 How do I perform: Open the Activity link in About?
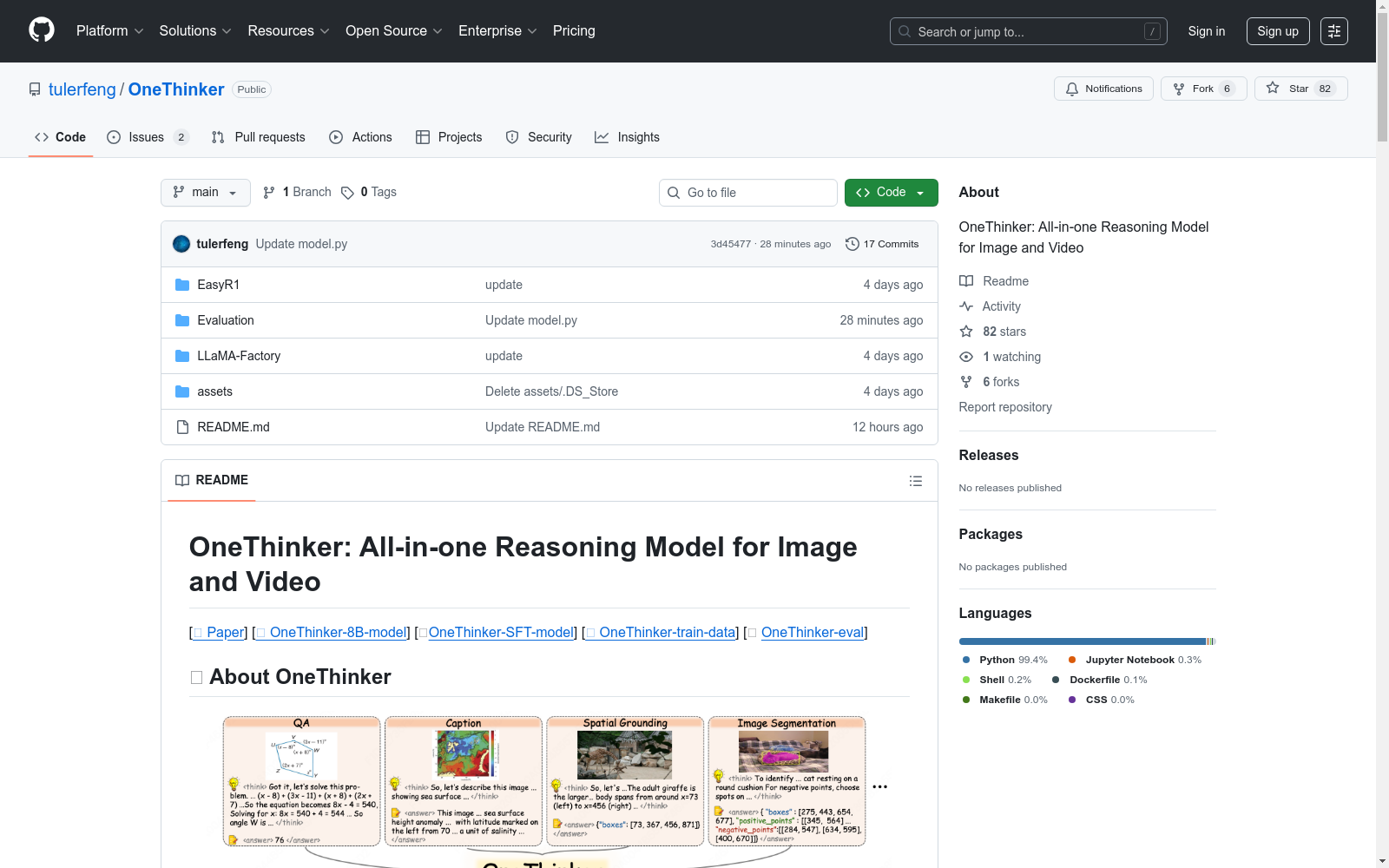click(x=990, y=306)
